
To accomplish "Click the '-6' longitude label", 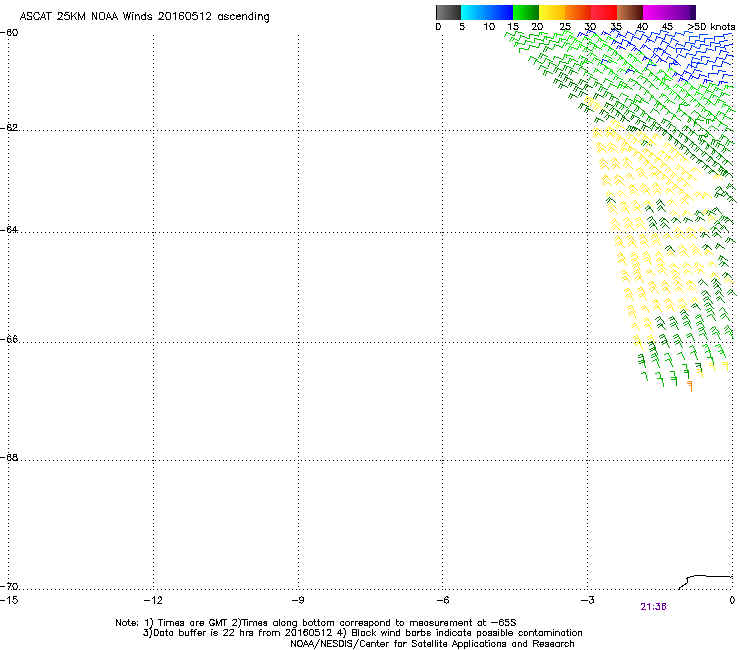I will [442, 600].
